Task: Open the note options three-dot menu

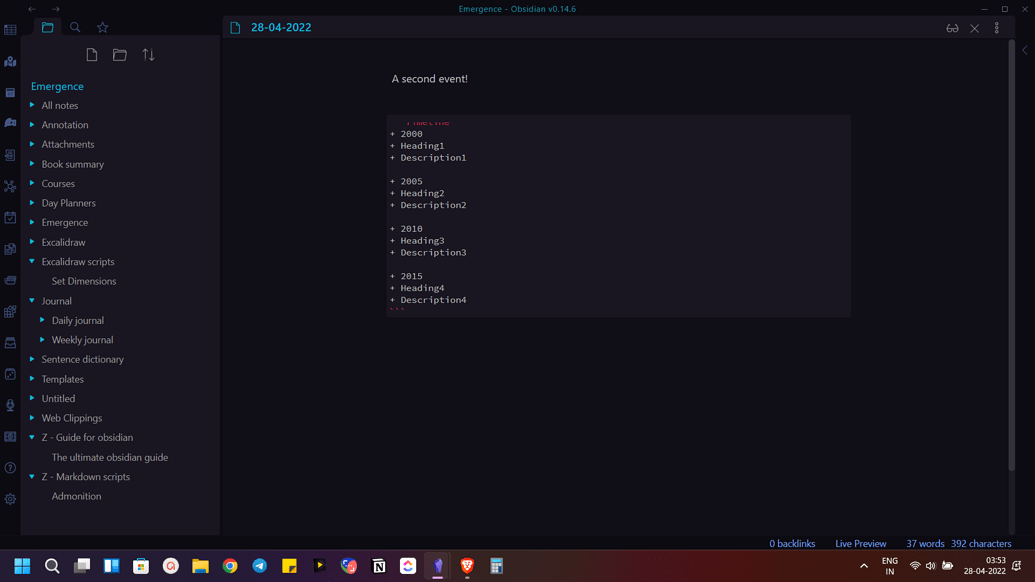Action: pyautogui.click(x=996, y=28)
